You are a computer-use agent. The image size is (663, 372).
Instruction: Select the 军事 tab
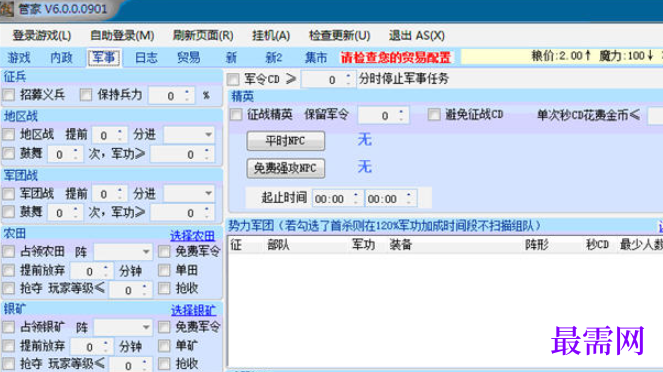[104, 57]
